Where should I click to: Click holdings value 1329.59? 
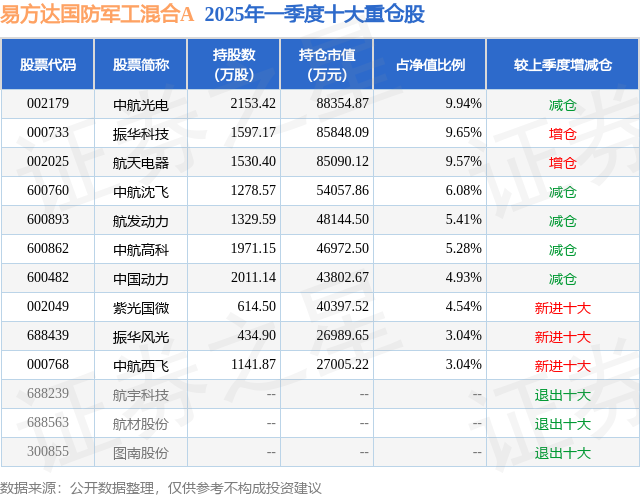253,219
